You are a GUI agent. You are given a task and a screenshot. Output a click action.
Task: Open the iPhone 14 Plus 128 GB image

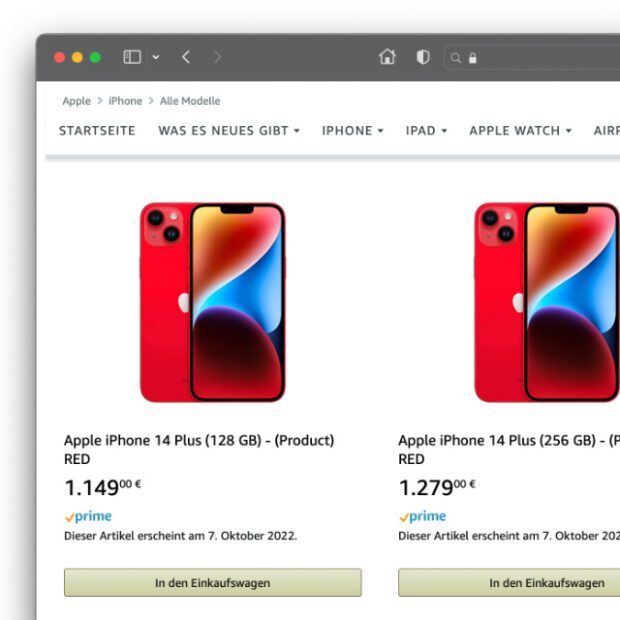[x=212, y=302]
